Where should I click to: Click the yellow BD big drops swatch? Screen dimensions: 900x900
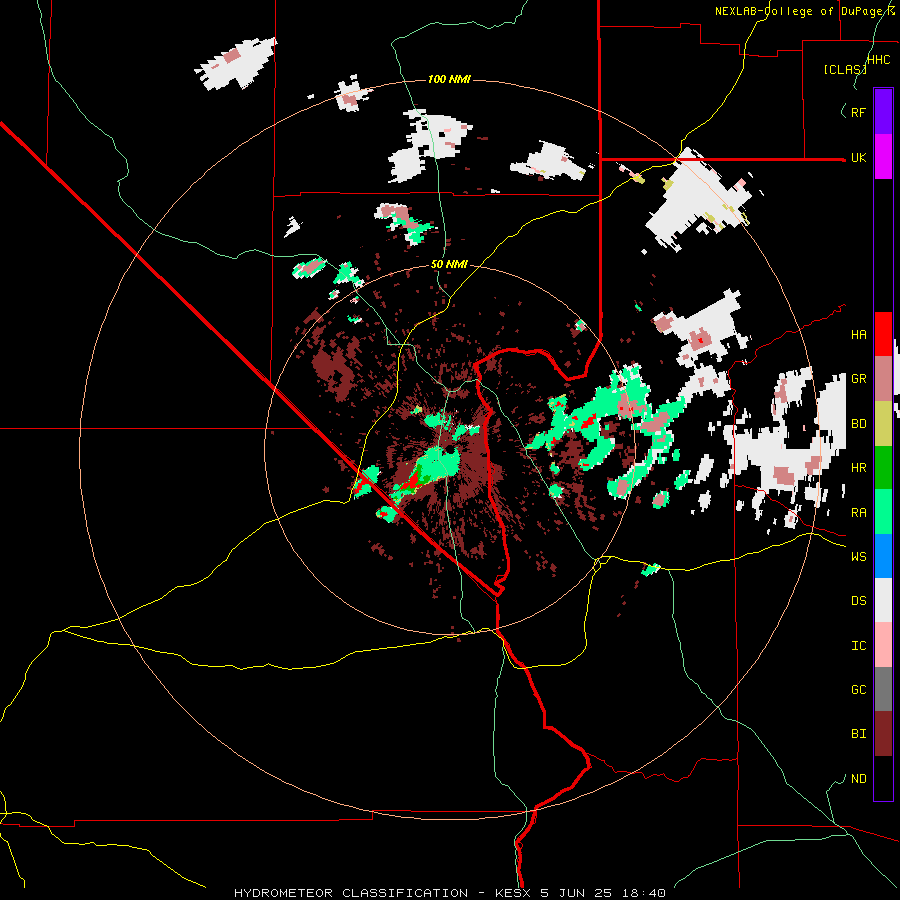[x=883, y=424]
